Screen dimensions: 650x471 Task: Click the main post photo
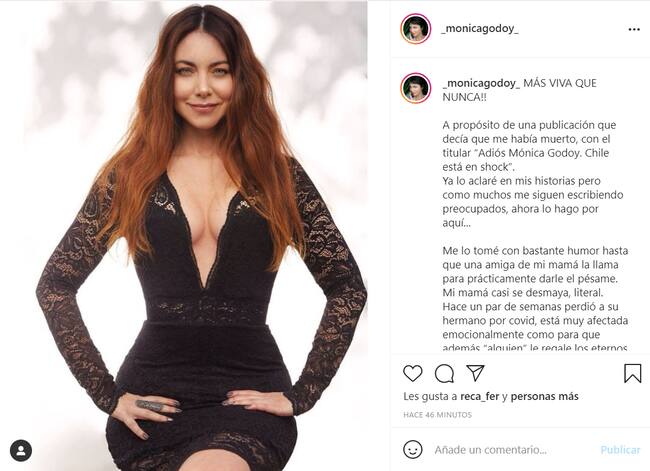195,236
